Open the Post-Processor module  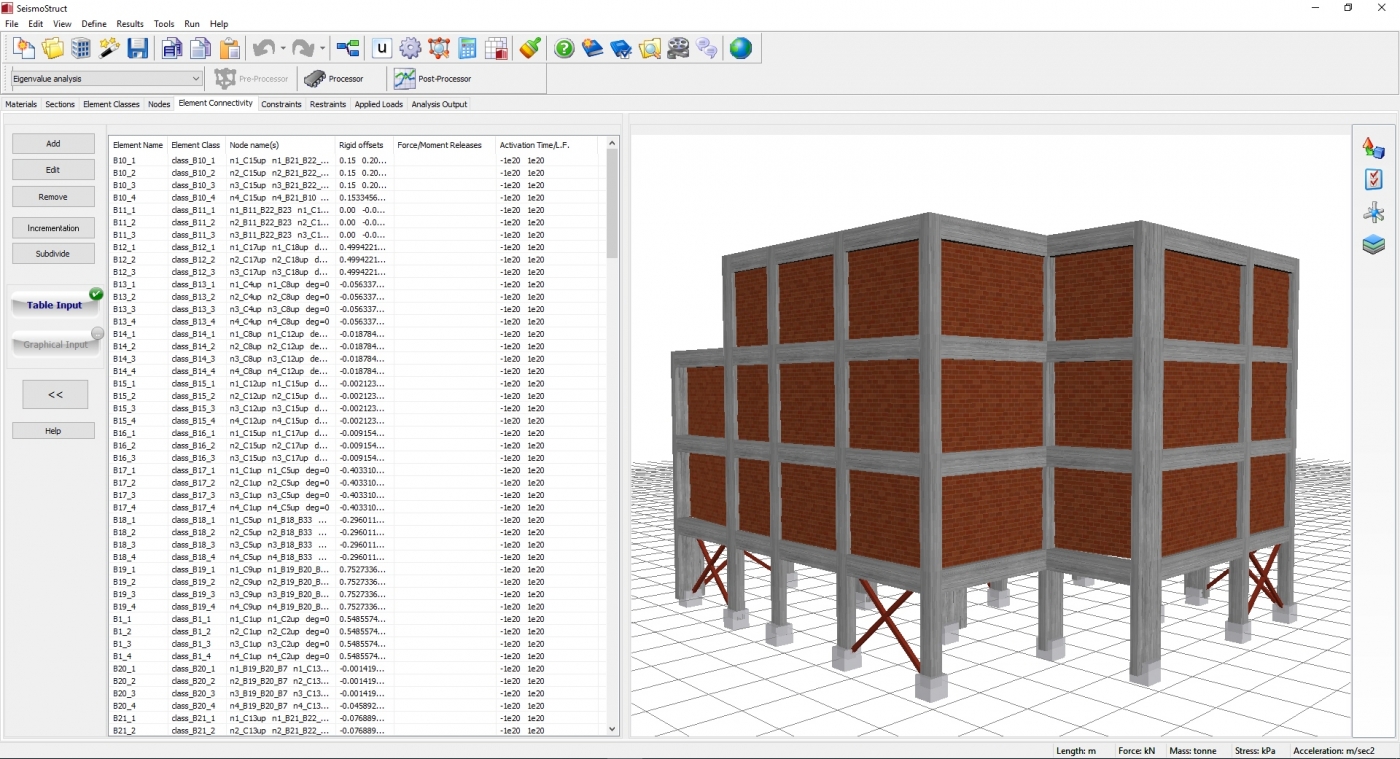coord(433,79)
